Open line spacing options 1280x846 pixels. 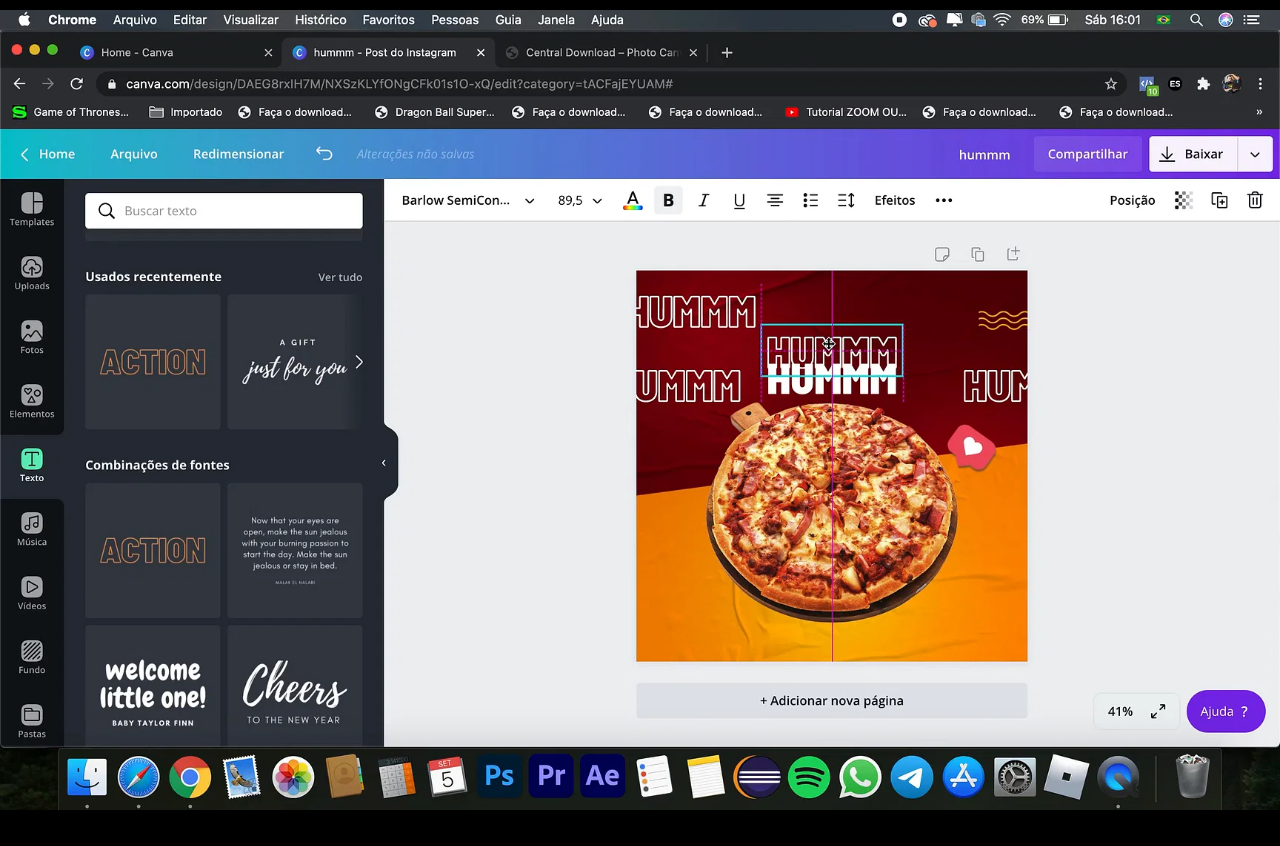pyautogui.click(x=846, y=200)
